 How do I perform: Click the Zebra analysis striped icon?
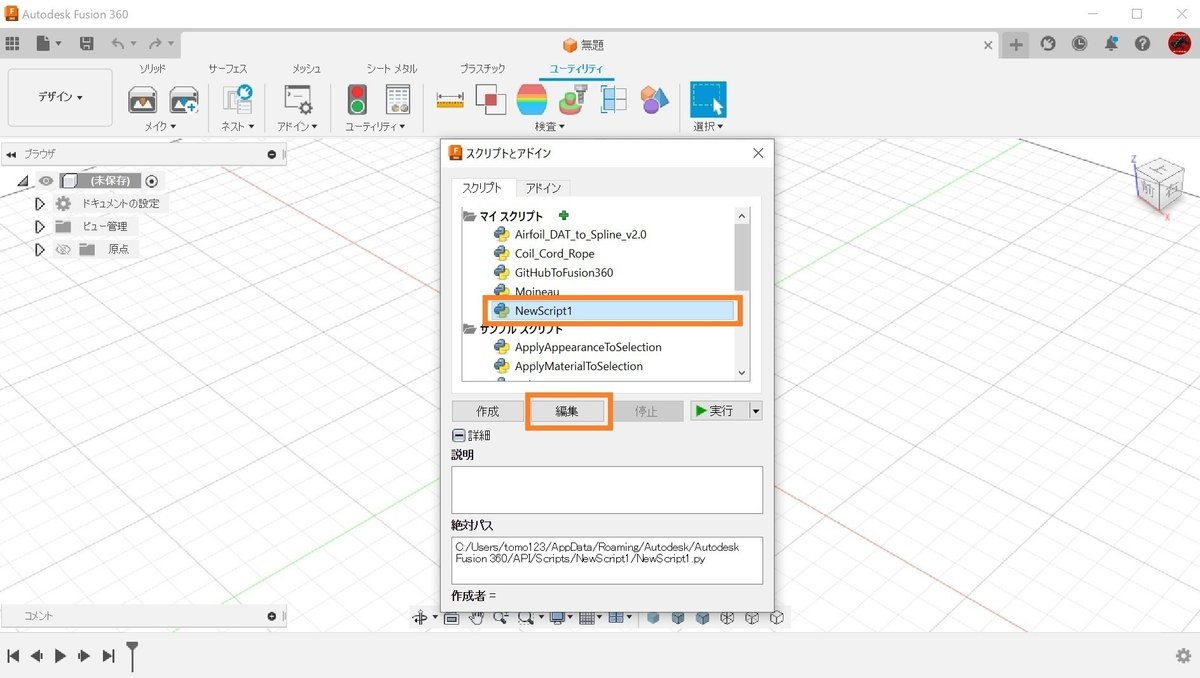coord(532,99)
